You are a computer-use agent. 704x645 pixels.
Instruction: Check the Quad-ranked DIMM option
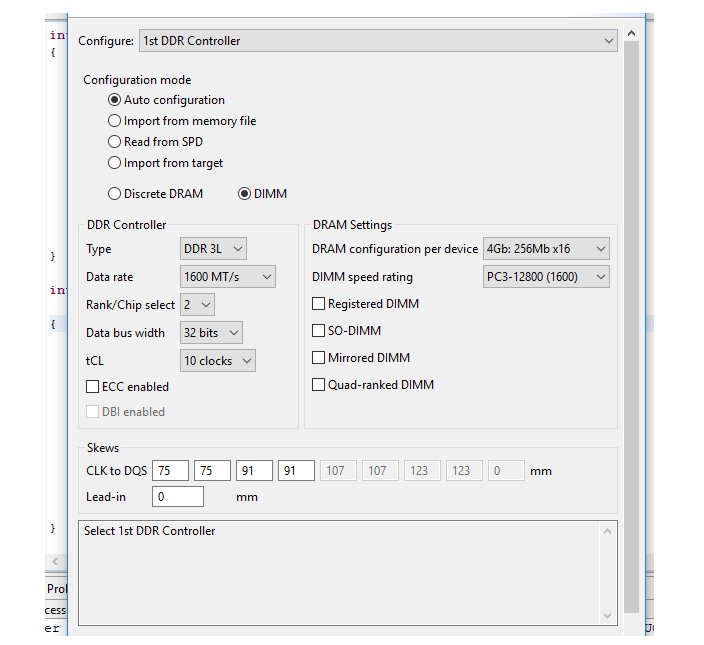point(318,385)
